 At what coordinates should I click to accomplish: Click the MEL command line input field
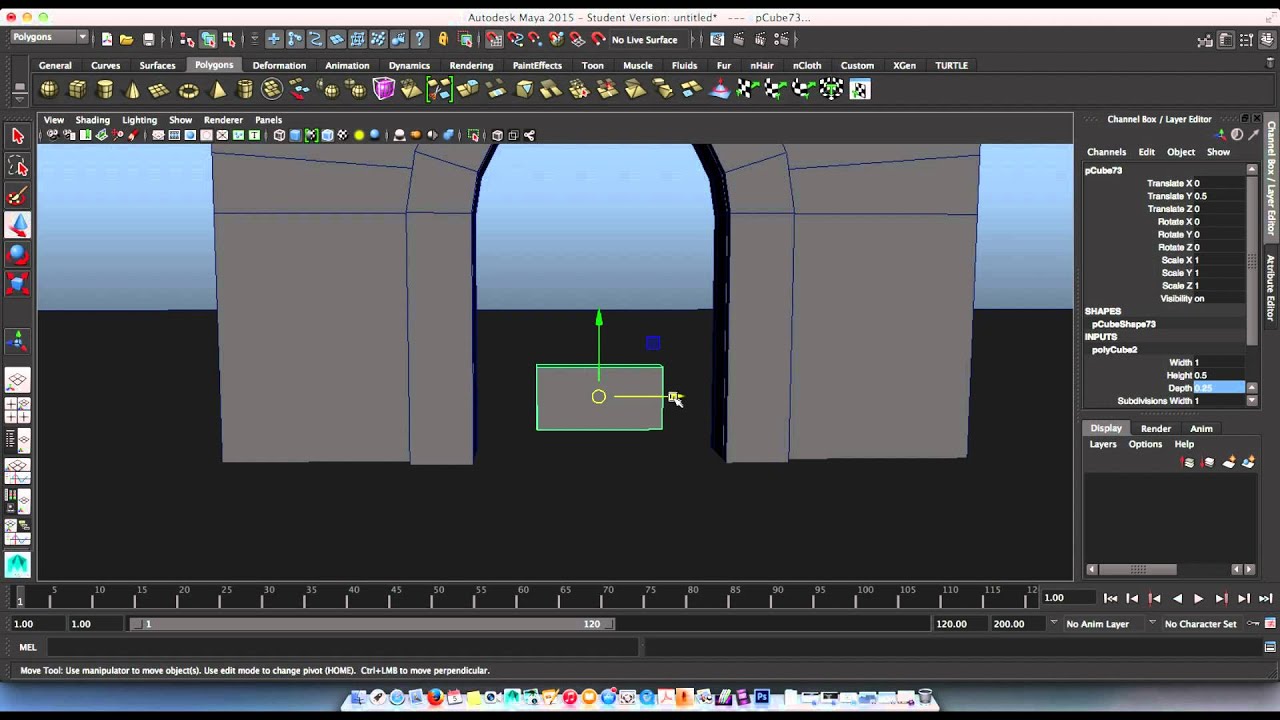click(341, 648)
